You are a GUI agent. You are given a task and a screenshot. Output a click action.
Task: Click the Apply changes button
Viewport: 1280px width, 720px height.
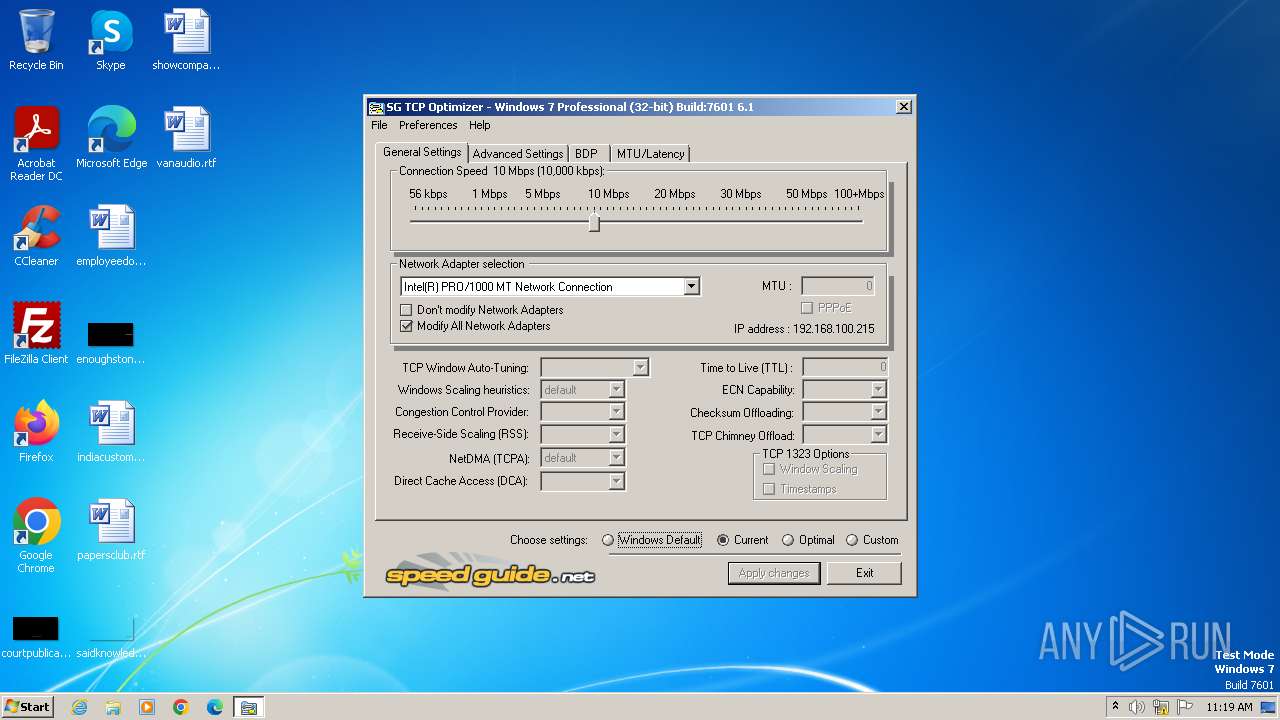pyautogui.click(x=774, y=573)
